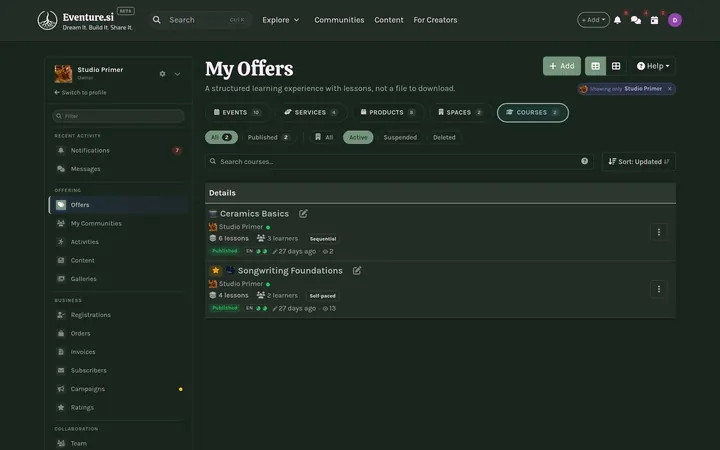This screenshot has width=720, height=450.
Task: Open Subscribers in sidebar
Action: tap(118, 370)
